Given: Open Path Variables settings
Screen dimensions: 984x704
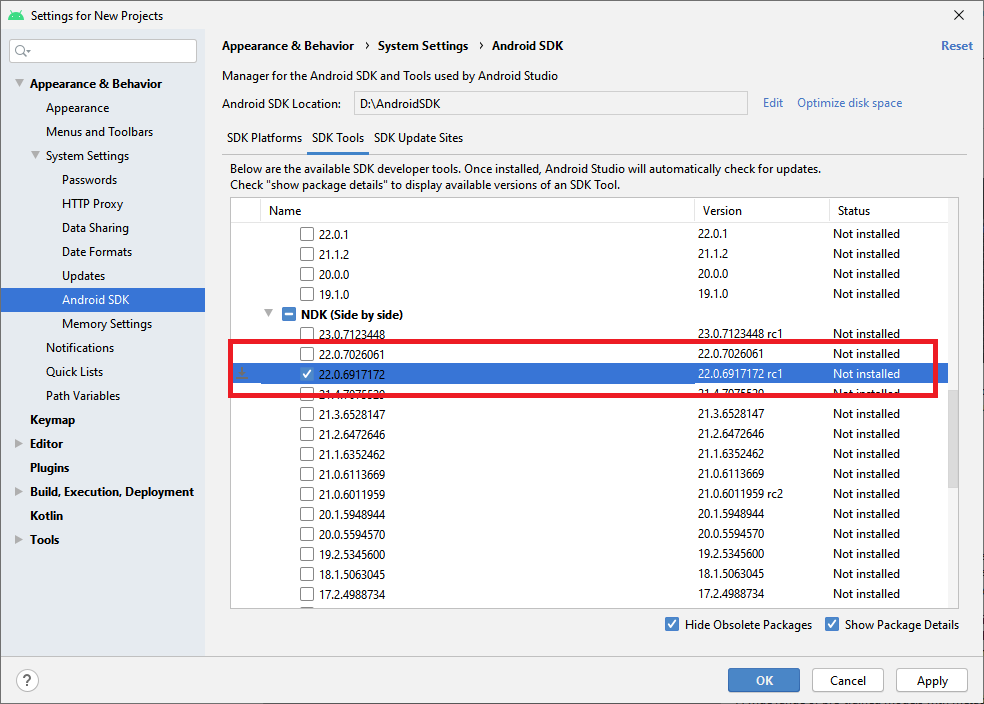Looking at the screenshot, I should tap(83, 396).
